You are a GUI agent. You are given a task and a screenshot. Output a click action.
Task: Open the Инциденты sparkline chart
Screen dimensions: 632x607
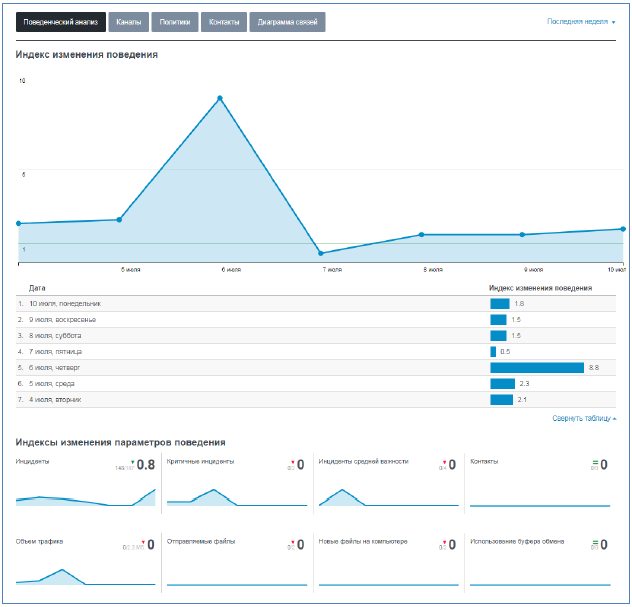85,497
